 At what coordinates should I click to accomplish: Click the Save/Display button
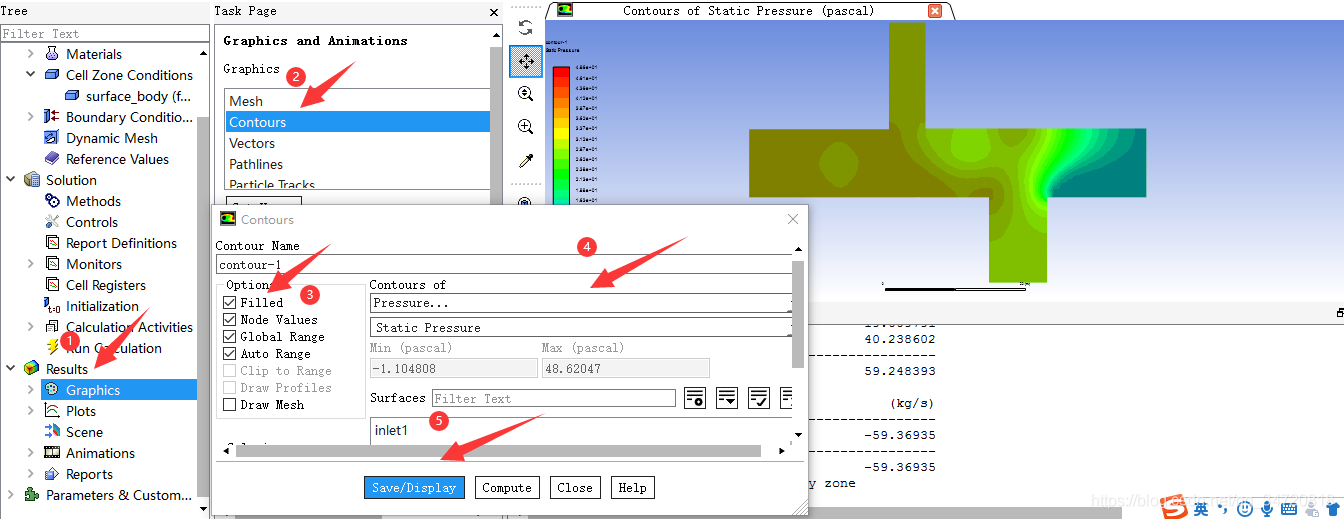pos(414,488)
